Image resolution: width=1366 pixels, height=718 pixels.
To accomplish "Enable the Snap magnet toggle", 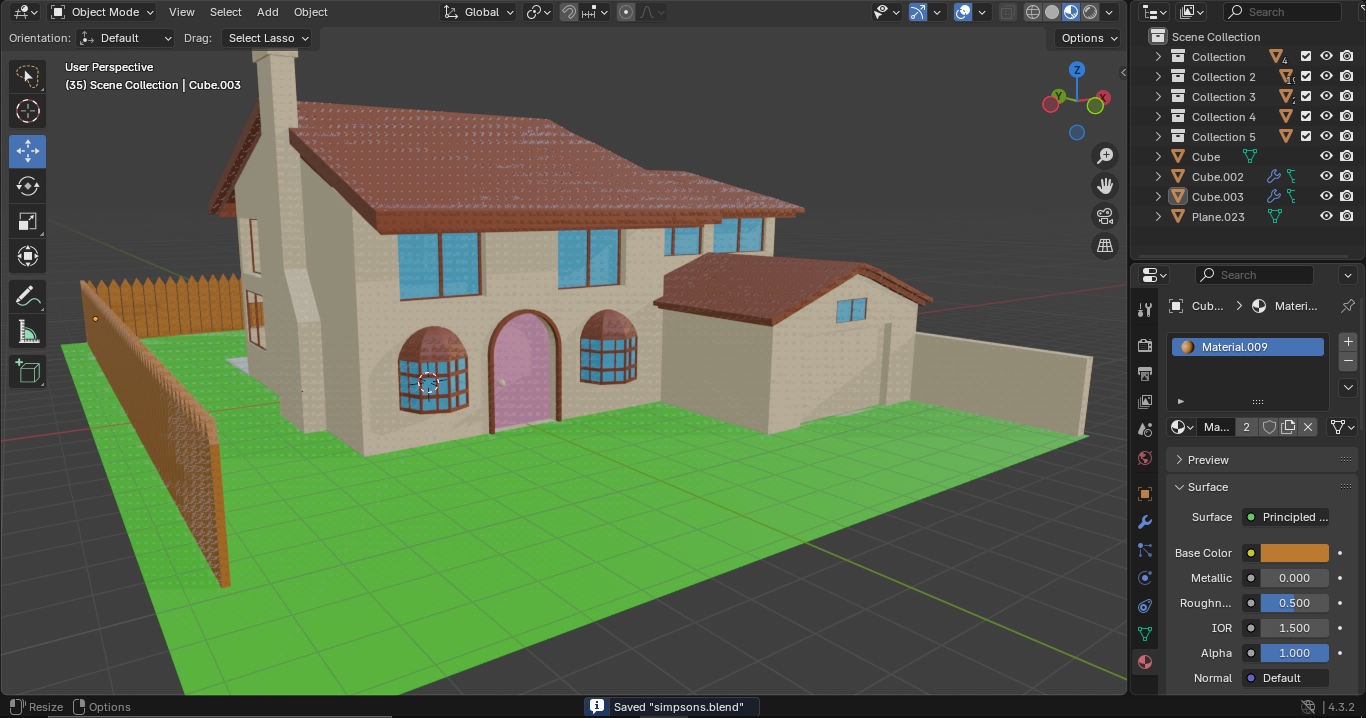I will 569,12.
